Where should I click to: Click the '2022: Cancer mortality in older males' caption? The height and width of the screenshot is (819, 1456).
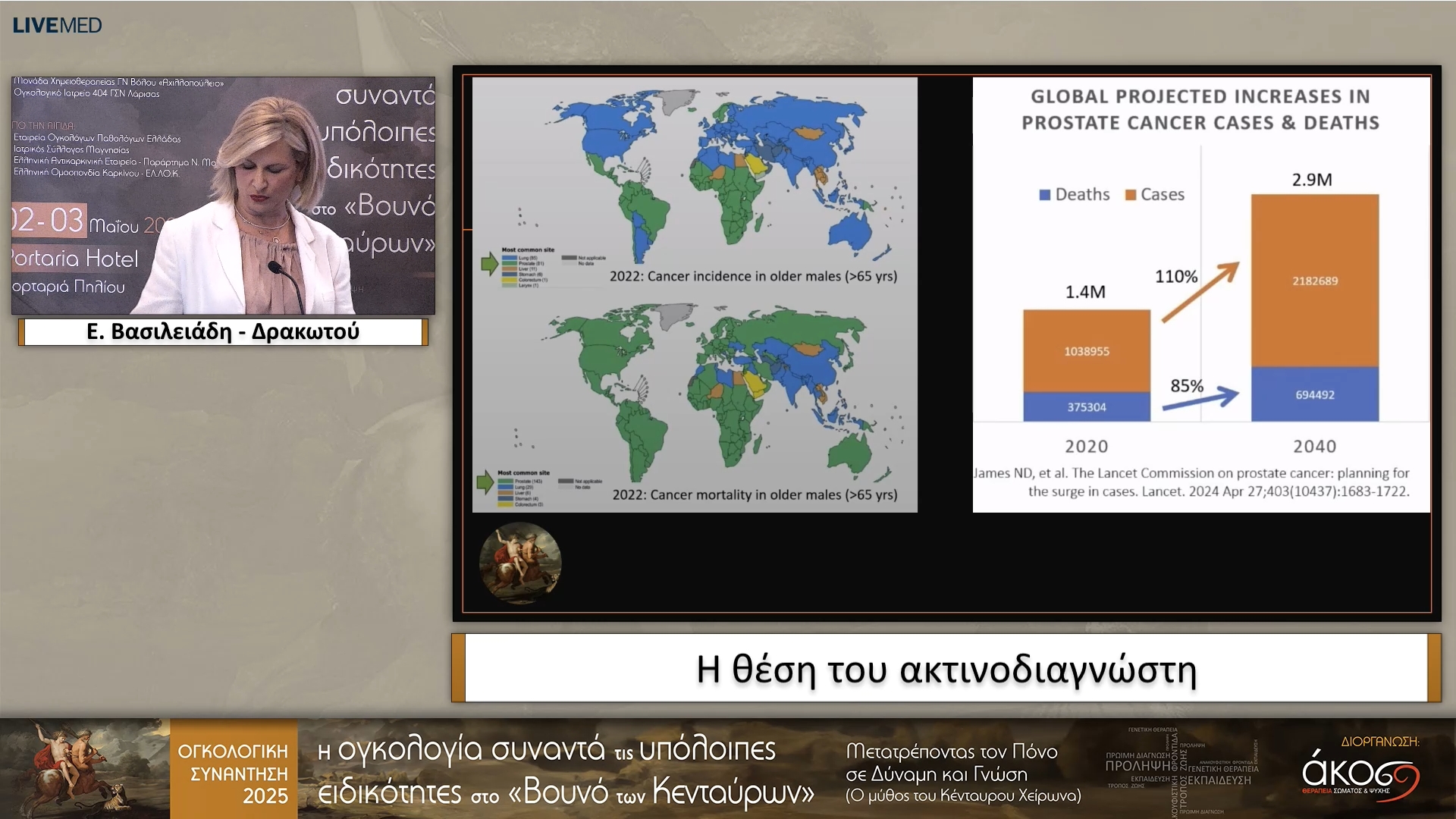[755, 494]
